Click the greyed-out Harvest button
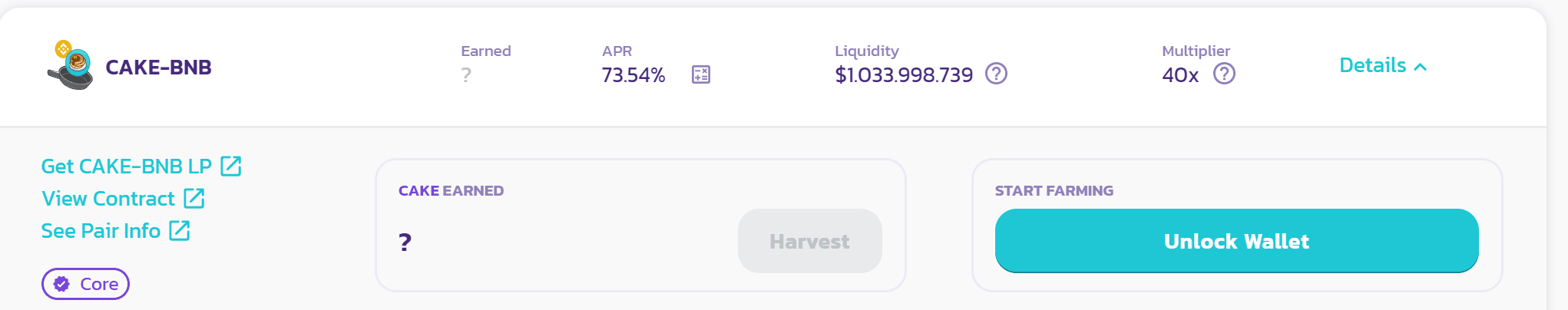 tap(809, 241)
